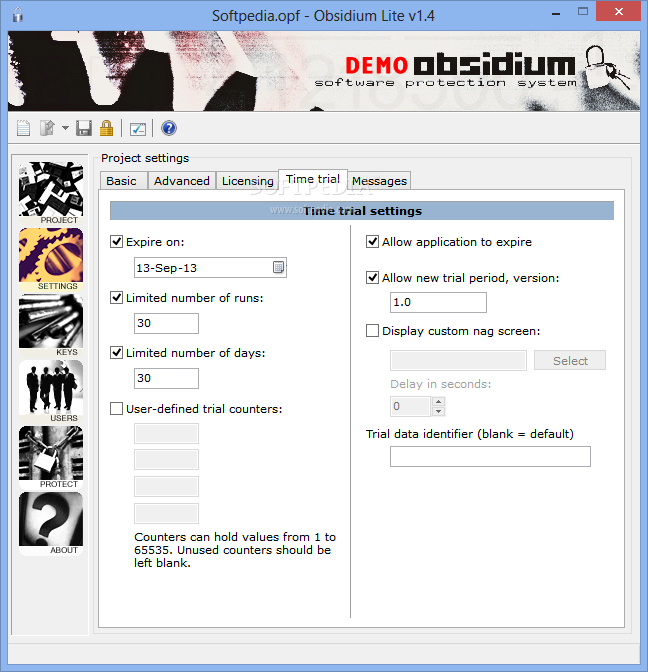Click the number of runs field

click(x=166, y=323)
